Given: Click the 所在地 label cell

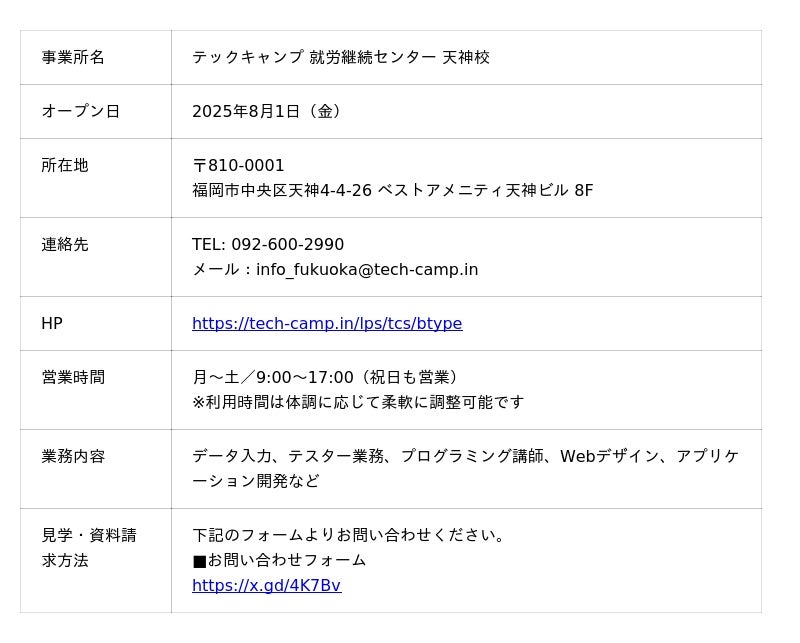Looking at the screenshot, I should click(x=96, y=178).
